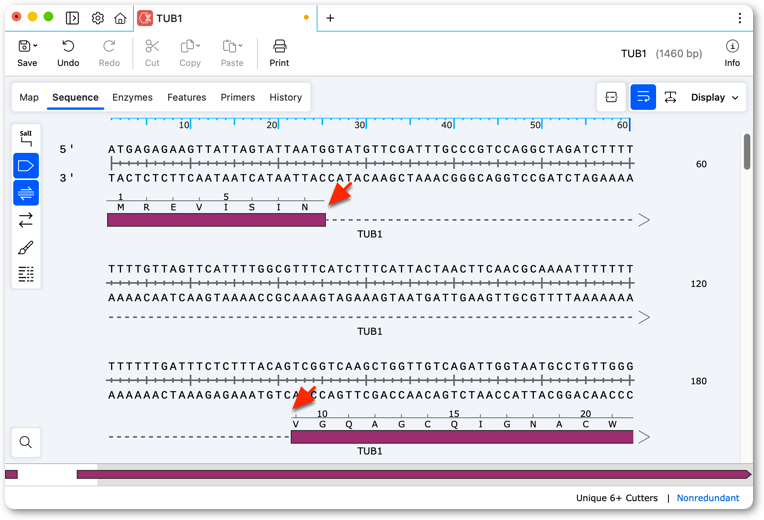This screenshot has width=764, height=520.
Task: Open the Primers tab
Action: [x=237, y=97]
